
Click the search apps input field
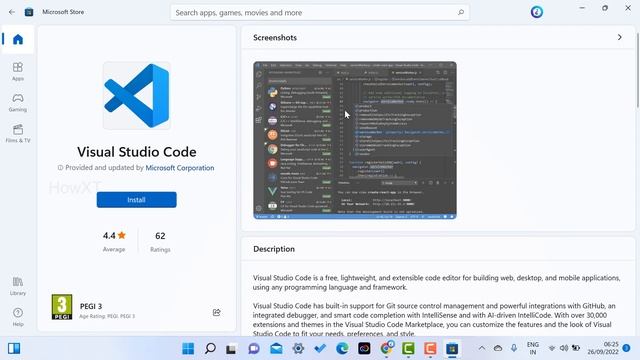[320, 13]
